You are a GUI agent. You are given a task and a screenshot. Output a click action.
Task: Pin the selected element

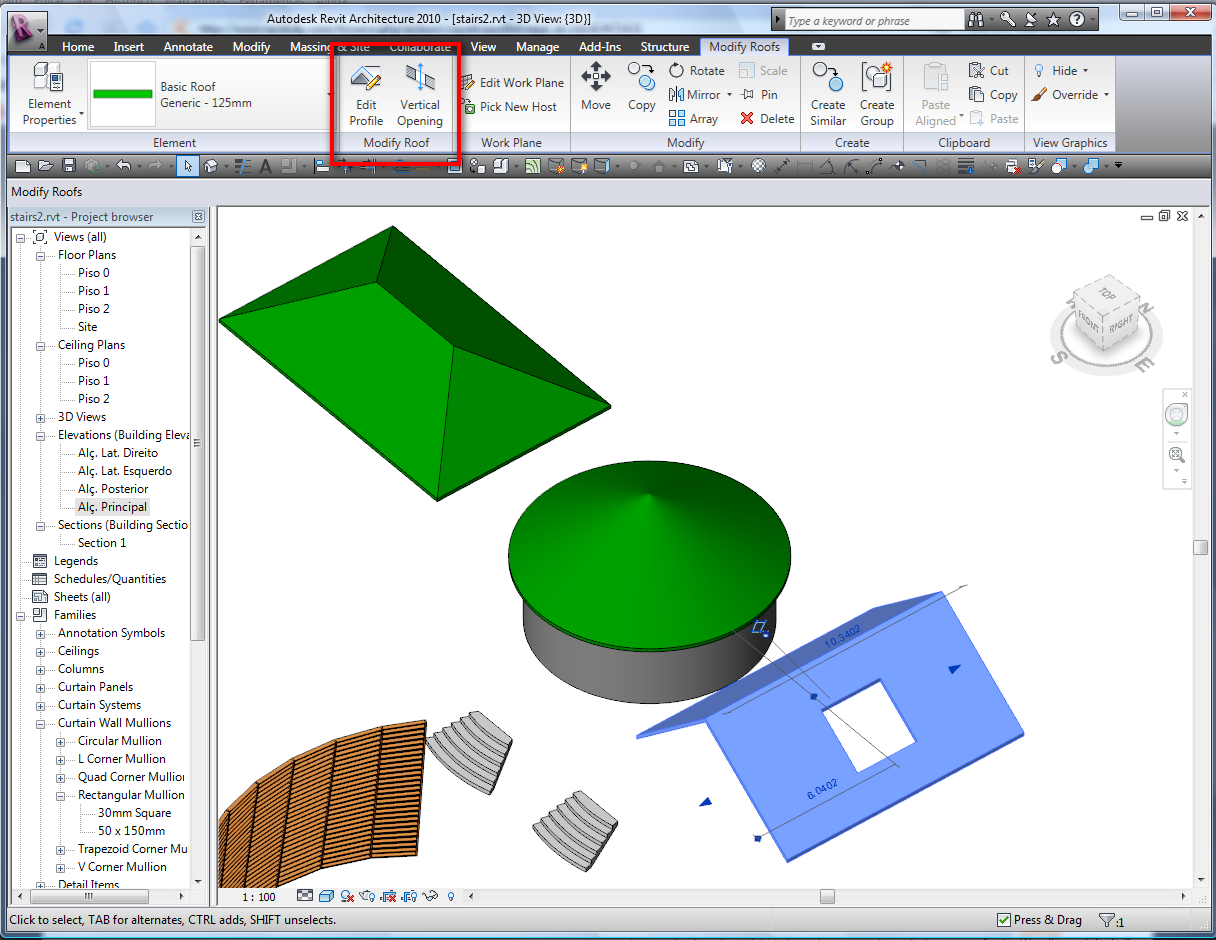click(759, 95)
